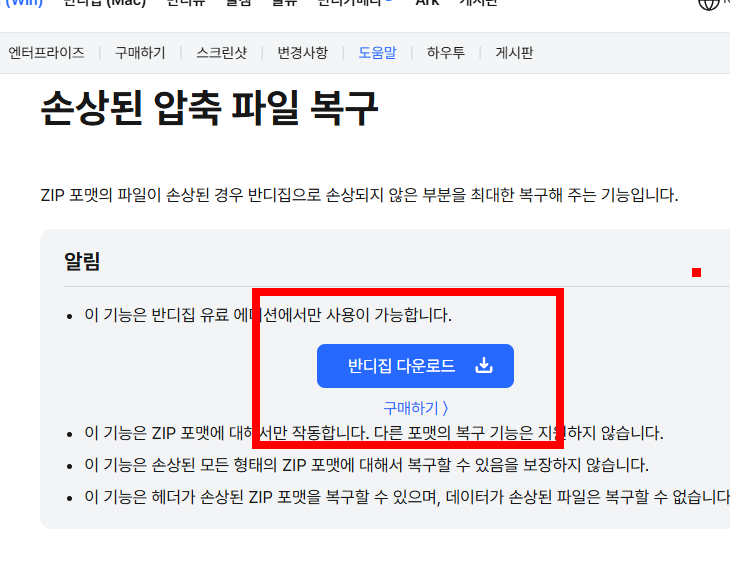This screenshot has height=567, width=730.
Task: Click the bullet about 반디집 유료 에디션
Action: [x=268, y=315]
